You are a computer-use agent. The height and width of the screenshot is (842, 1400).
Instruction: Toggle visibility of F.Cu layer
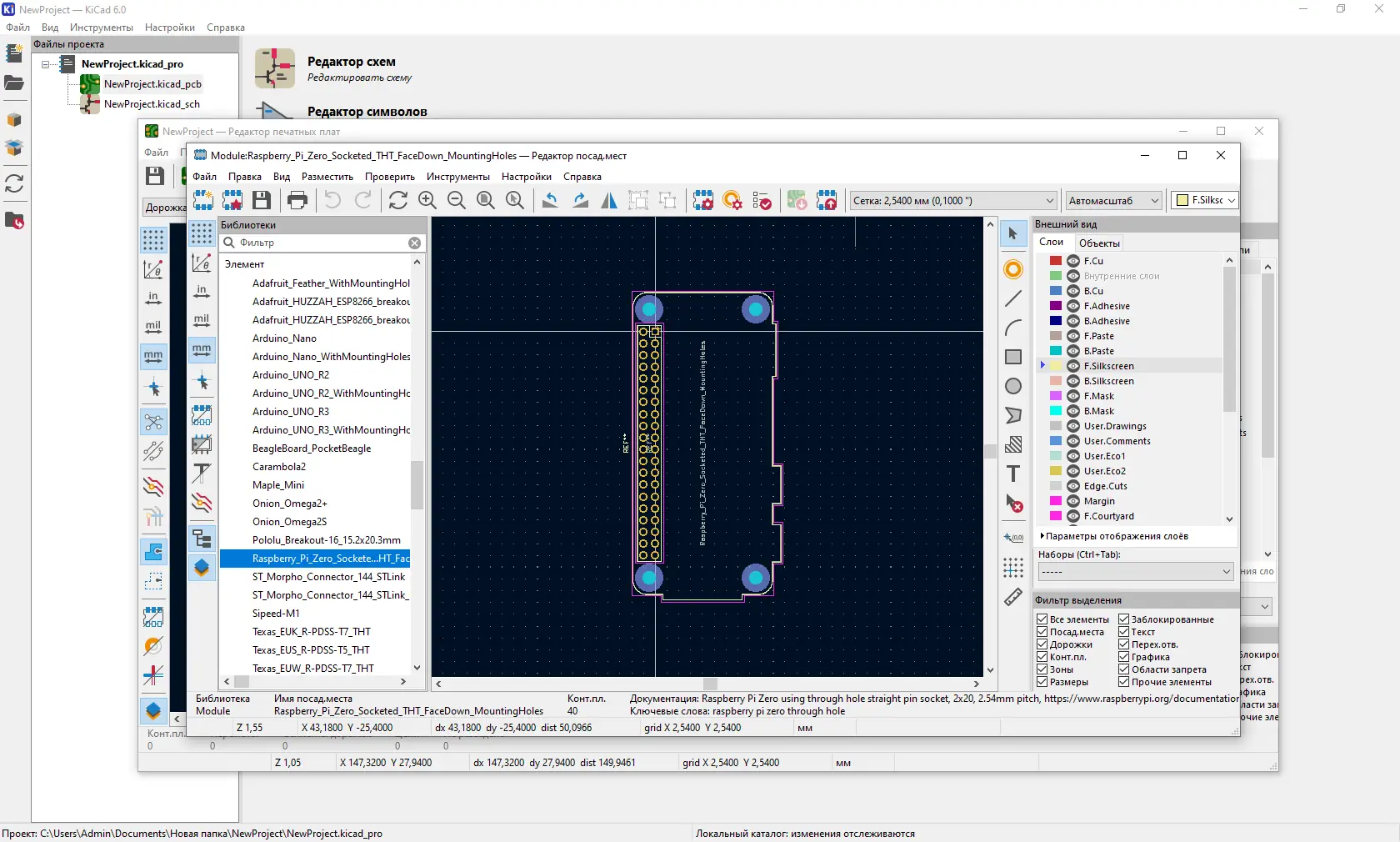tap(1073, 261)
